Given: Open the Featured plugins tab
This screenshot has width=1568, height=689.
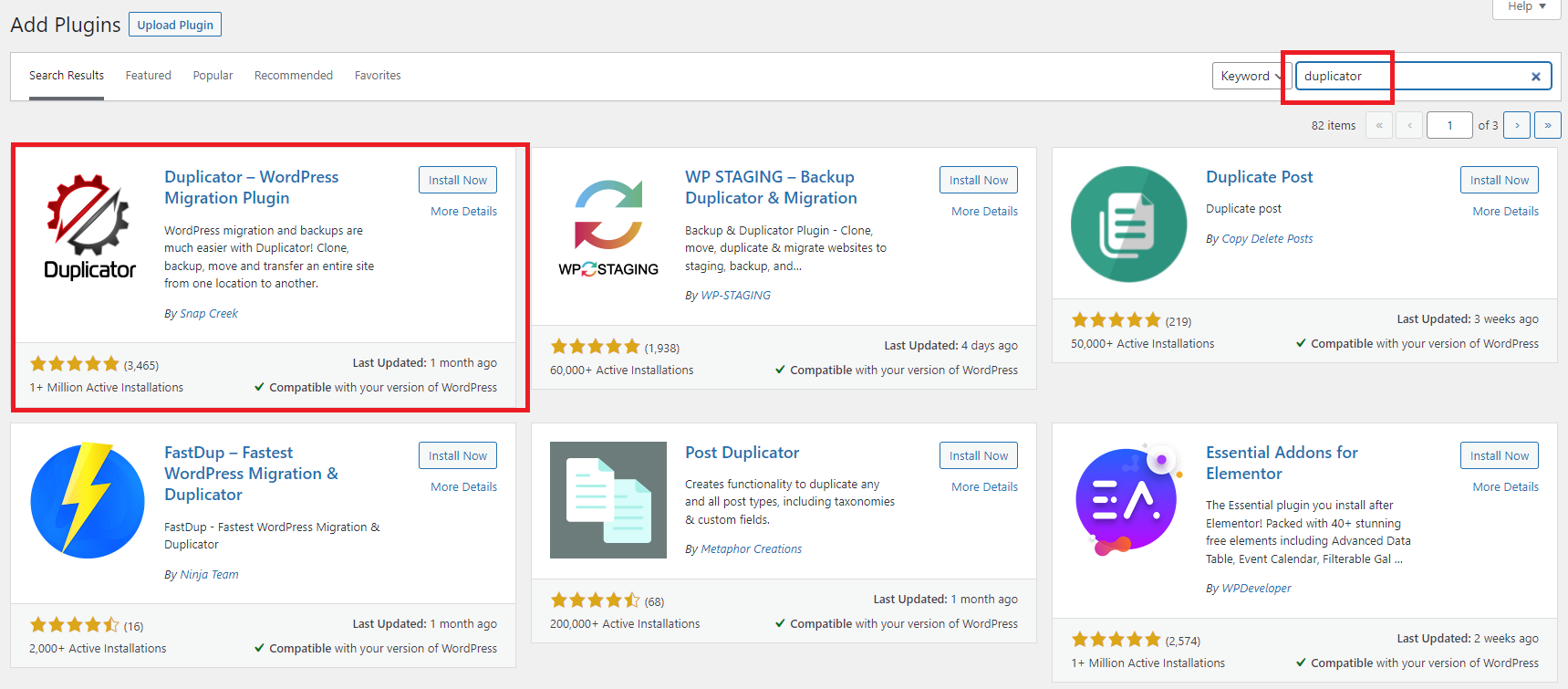Looking at the screenshot, I should pos(149,76).
